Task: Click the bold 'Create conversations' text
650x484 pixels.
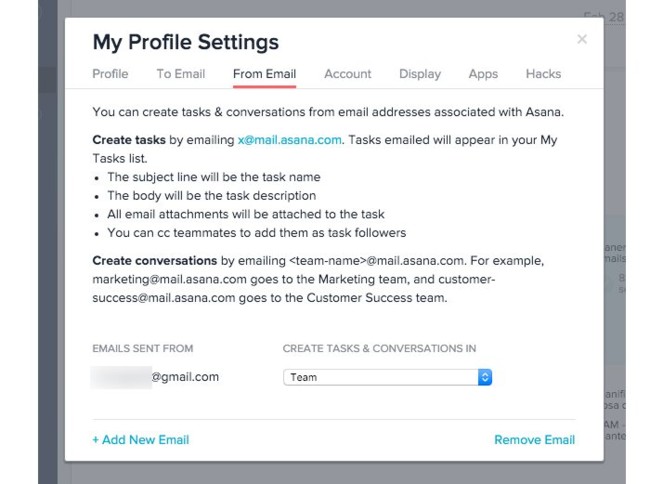Action: point(155,261)
